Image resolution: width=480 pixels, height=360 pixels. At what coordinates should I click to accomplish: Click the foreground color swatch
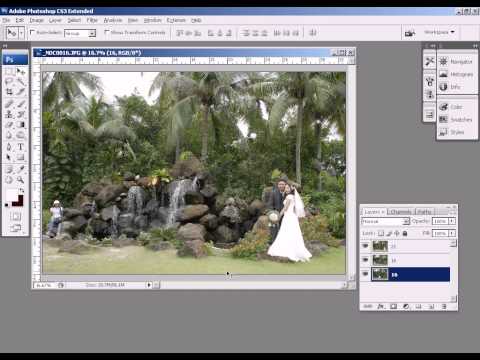[12, 195]
